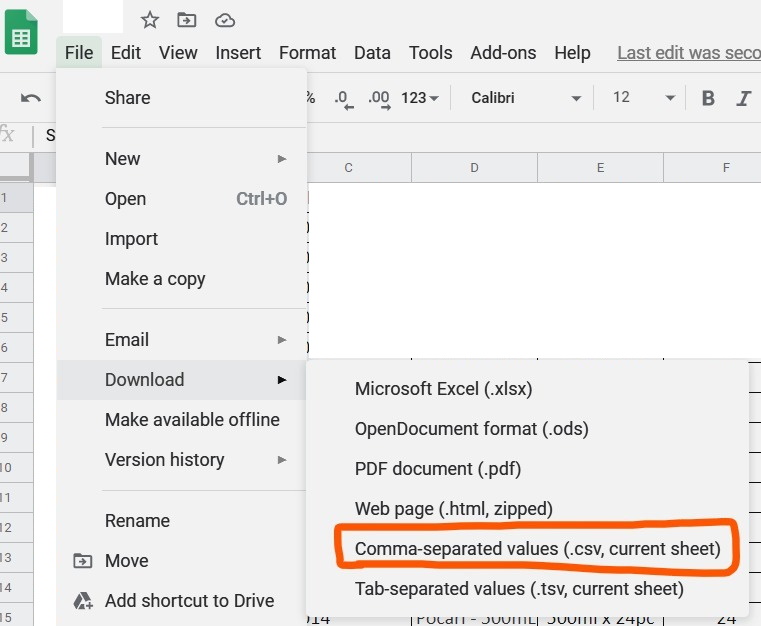Open the Format menu
Image resolution: width=761 pixels, height=626 pixels.
click(x=307, y=52)
